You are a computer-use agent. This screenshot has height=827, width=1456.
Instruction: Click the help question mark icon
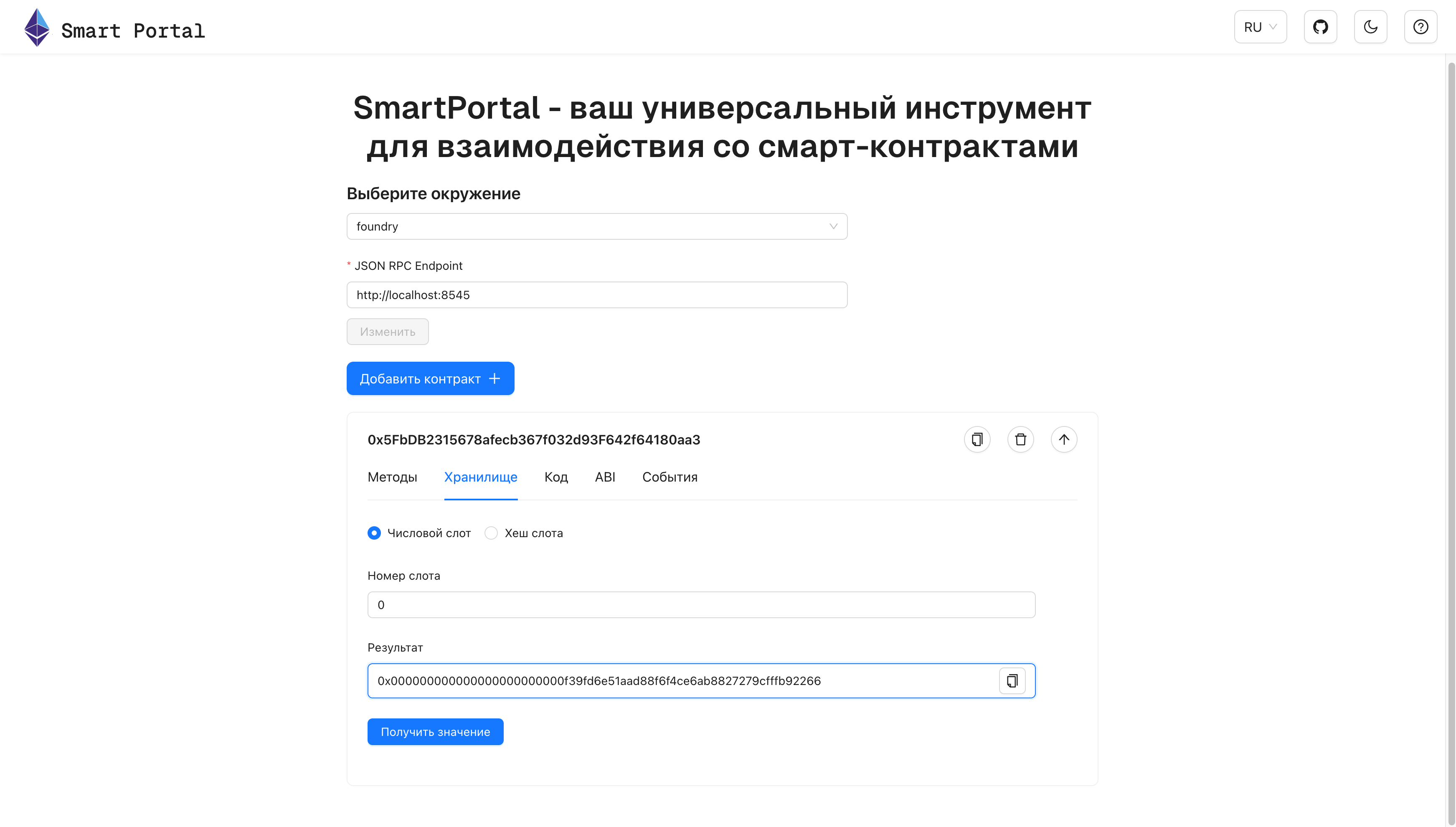click(1421, 27)
